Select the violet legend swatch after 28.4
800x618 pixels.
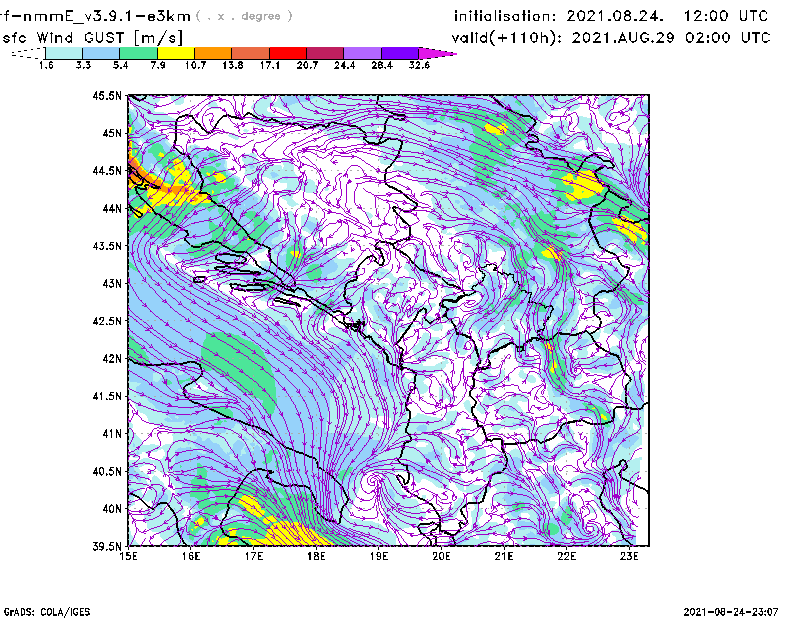[x=399, y=53]
